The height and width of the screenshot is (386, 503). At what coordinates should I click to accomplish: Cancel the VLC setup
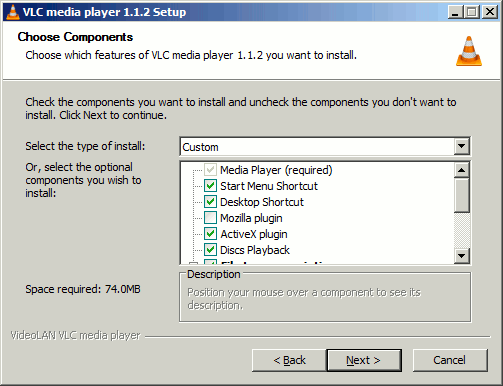[450, 360]
